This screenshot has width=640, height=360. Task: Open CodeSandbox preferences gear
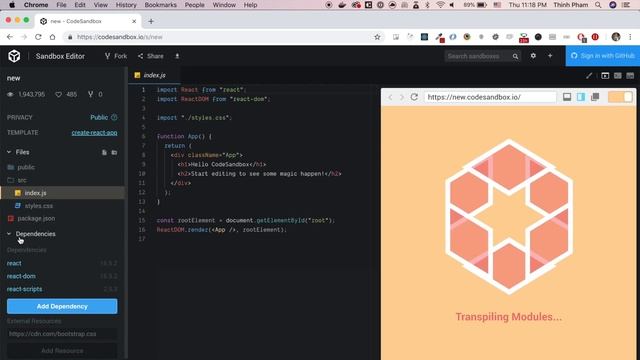tap(533, 56)
